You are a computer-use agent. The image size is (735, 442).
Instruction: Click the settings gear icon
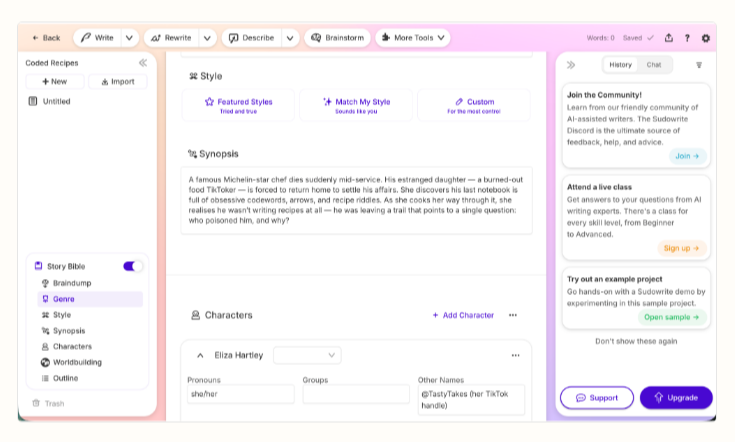[706, 38]
